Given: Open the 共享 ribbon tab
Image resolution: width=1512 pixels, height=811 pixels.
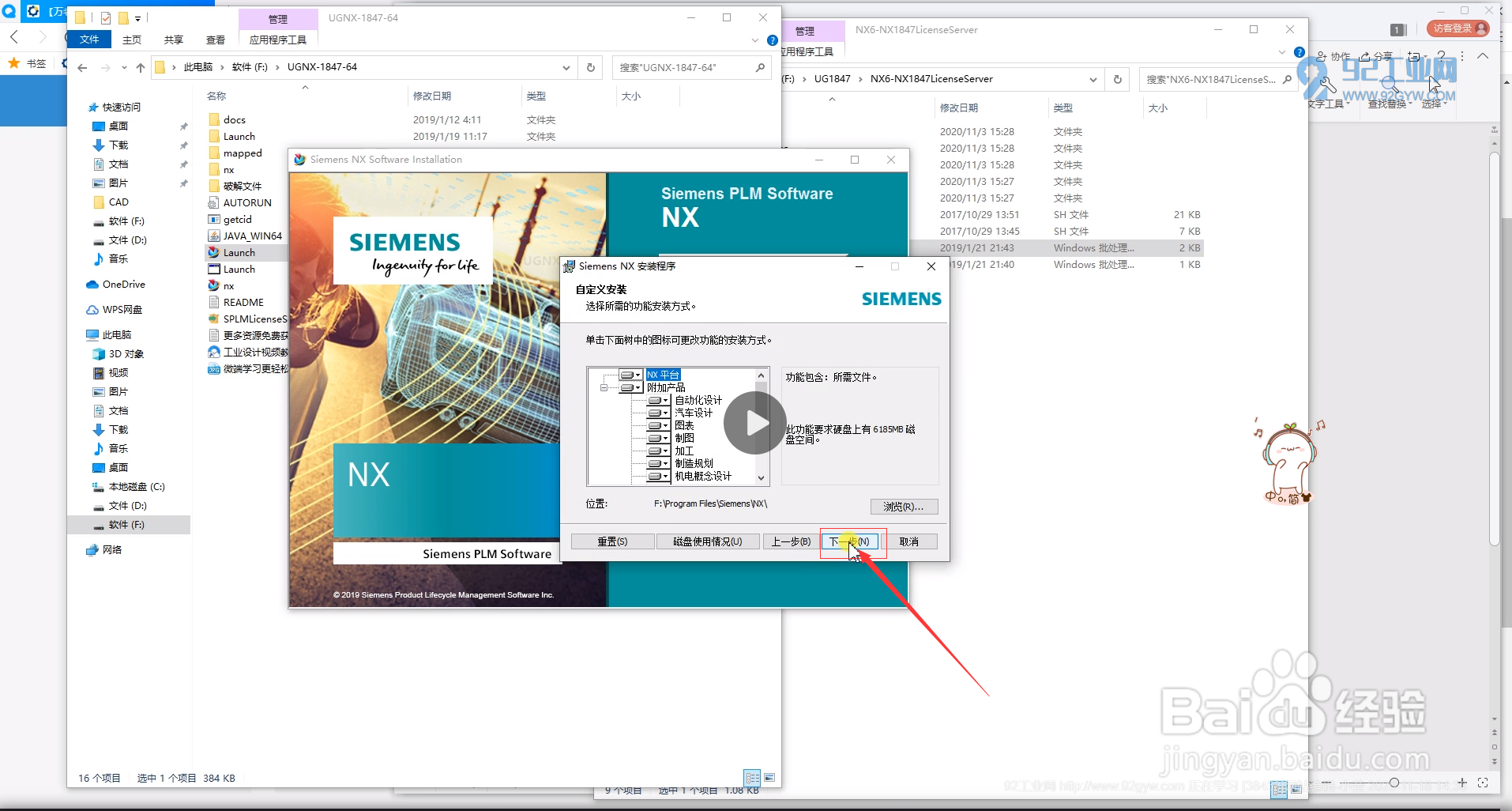Looking at the screenshot, I should (x=174, y=40).
